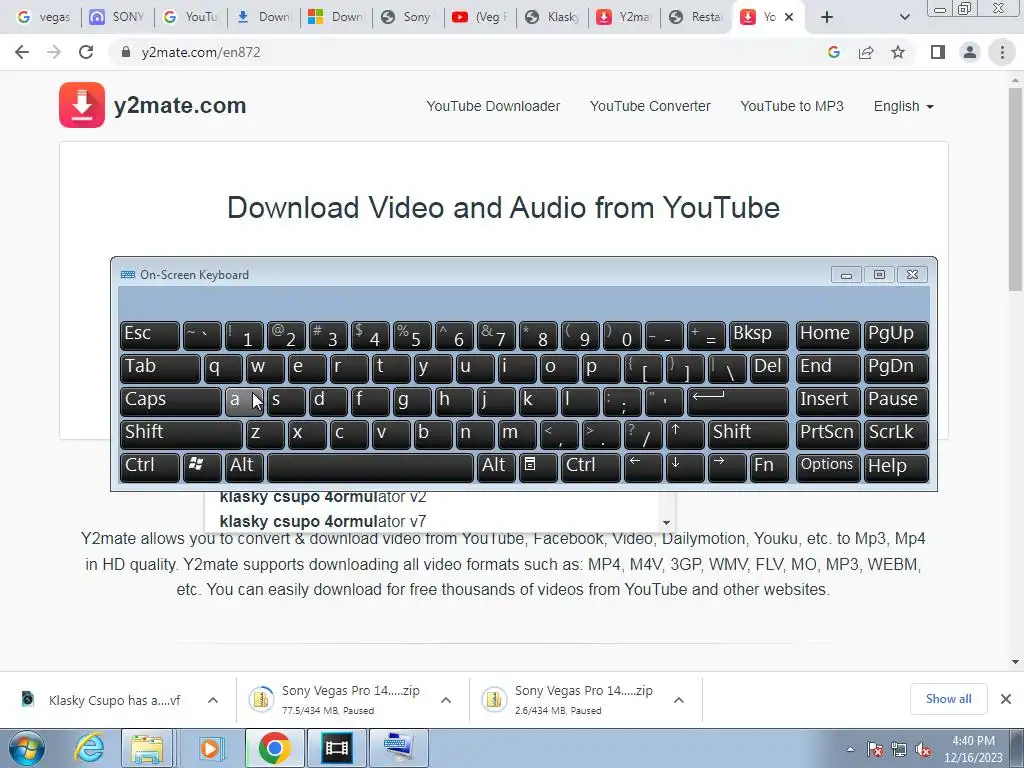Click the menu context key on the keyboard

click(x=537, y=467)
